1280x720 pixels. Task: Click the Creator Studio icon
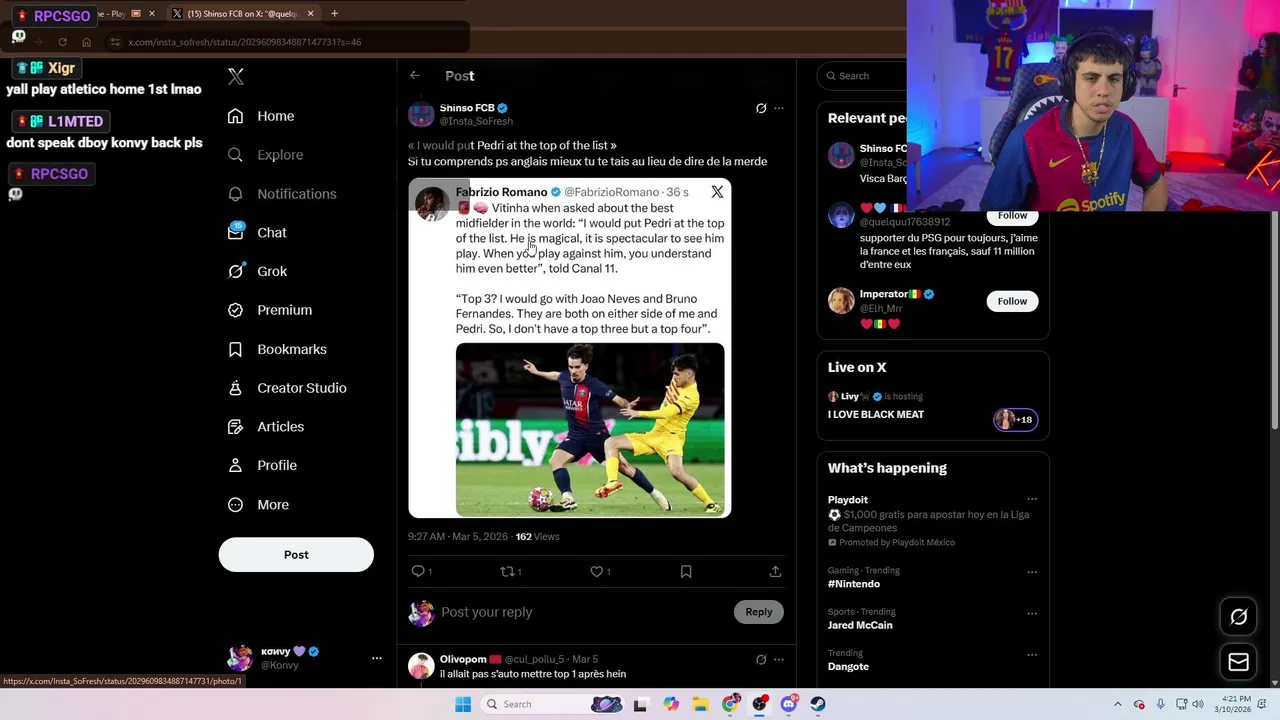[x=235, y=388]
